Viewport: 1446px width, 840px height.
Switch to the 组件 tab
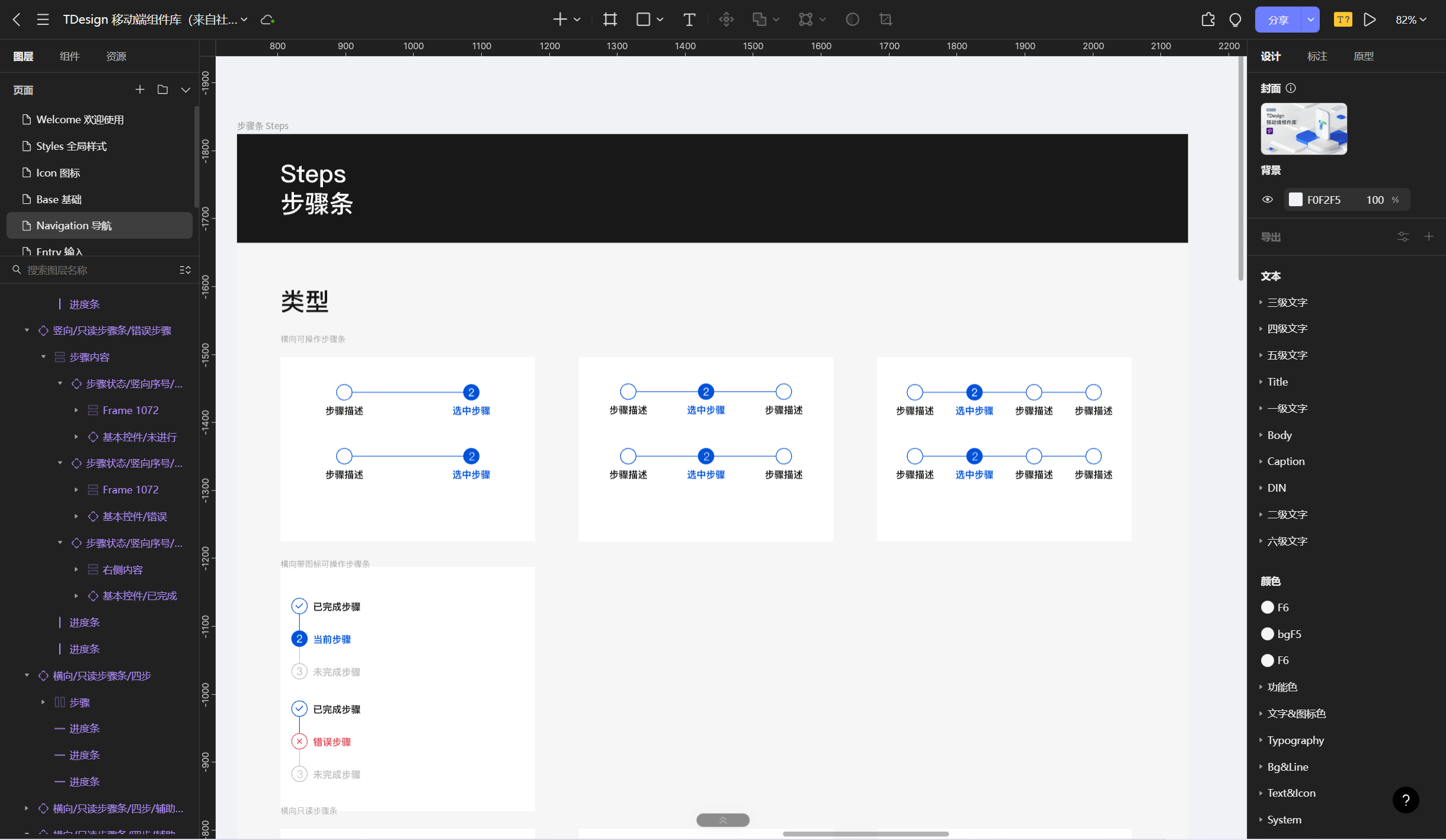click(x=69, y=56)
